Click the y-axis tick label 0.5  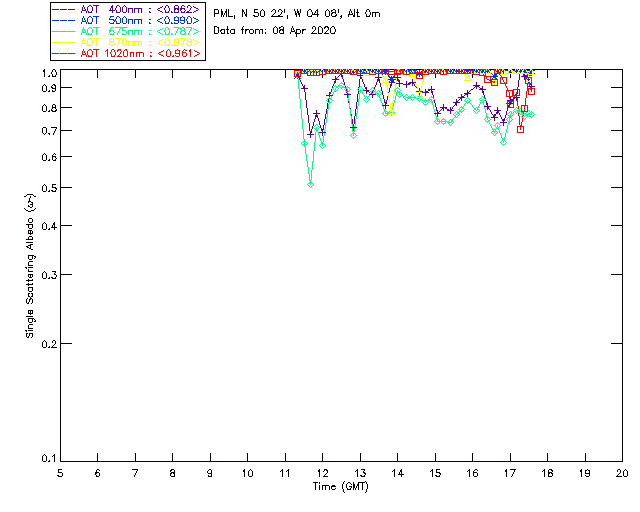click(x=48, y=188)
